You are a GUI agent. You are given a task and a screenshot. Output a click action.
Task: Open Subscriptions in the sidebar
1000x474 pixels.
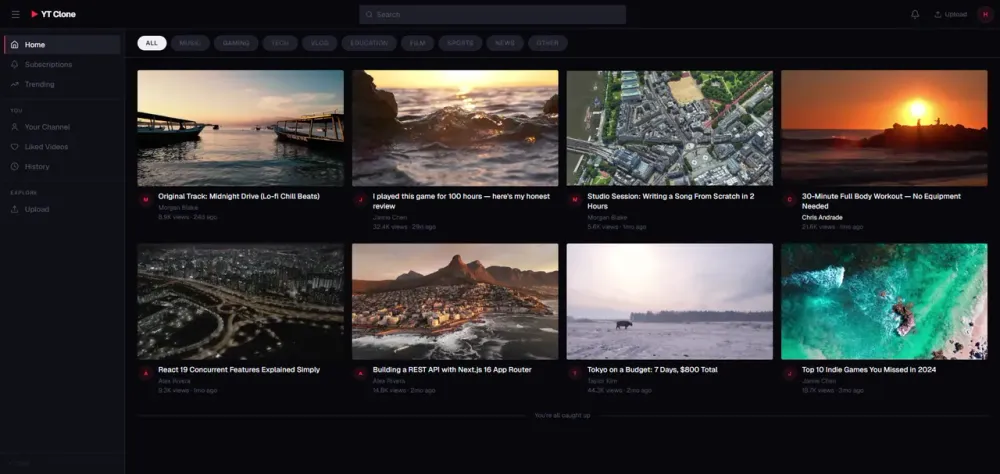click(62, 64)
